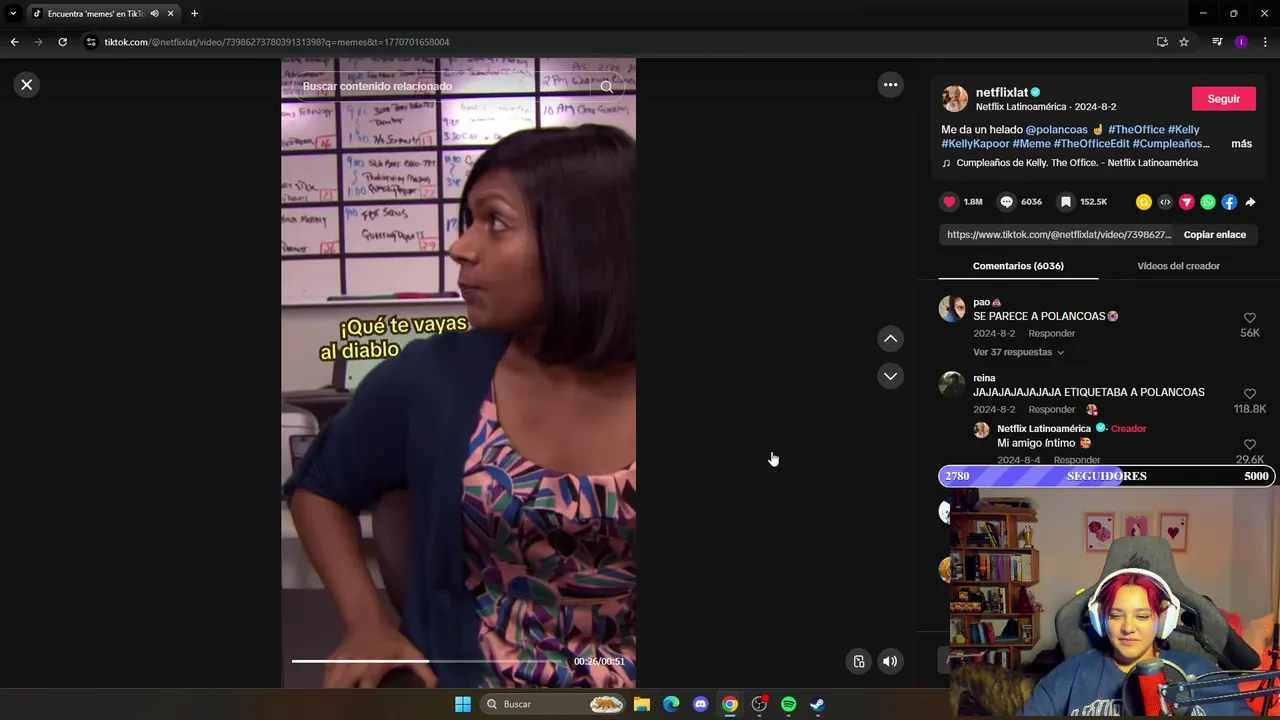
Task: View site information icon in the address bar
Action: pyautogui.click(x=91, y=42)
